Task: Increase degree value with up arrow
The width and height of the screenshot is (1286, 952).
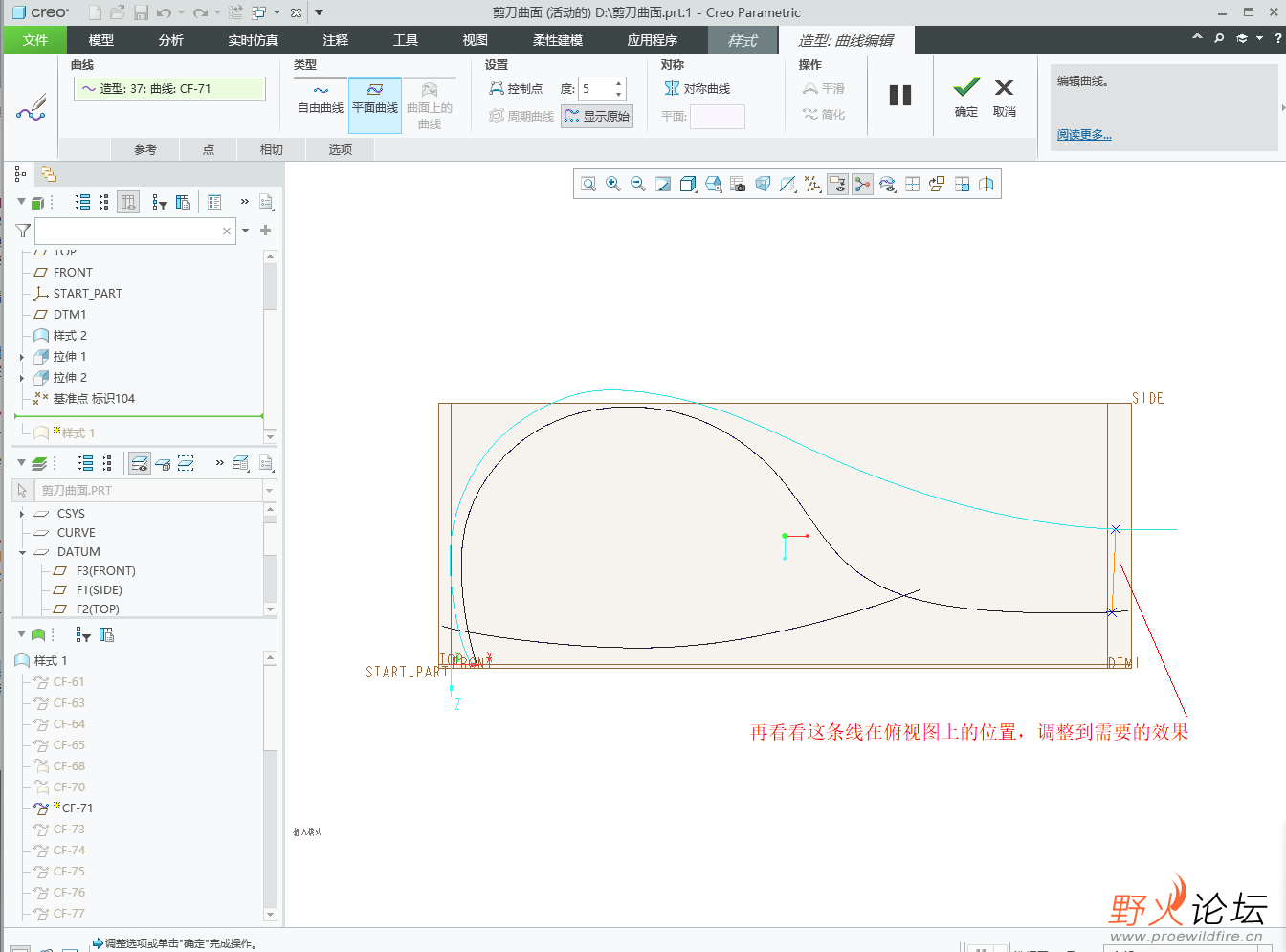Action: tap(619, 83)
